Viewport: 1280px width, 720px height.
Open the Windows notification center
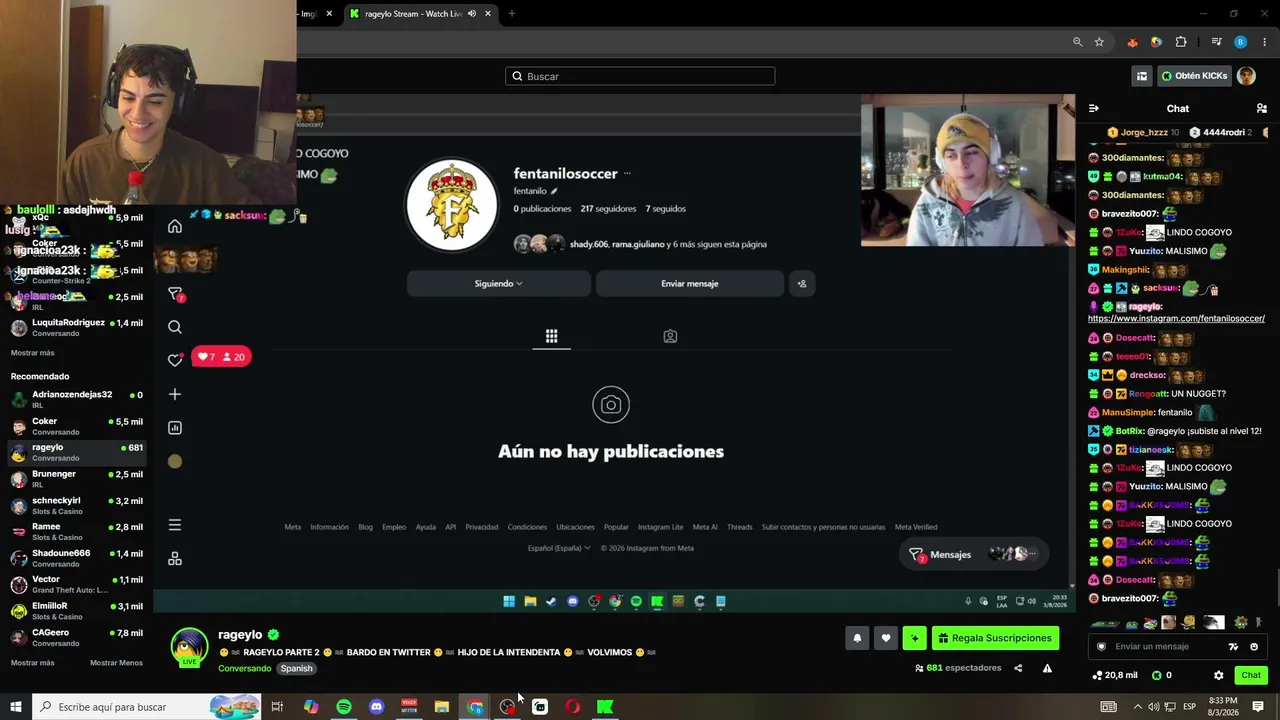click(x=1258, y=707)
